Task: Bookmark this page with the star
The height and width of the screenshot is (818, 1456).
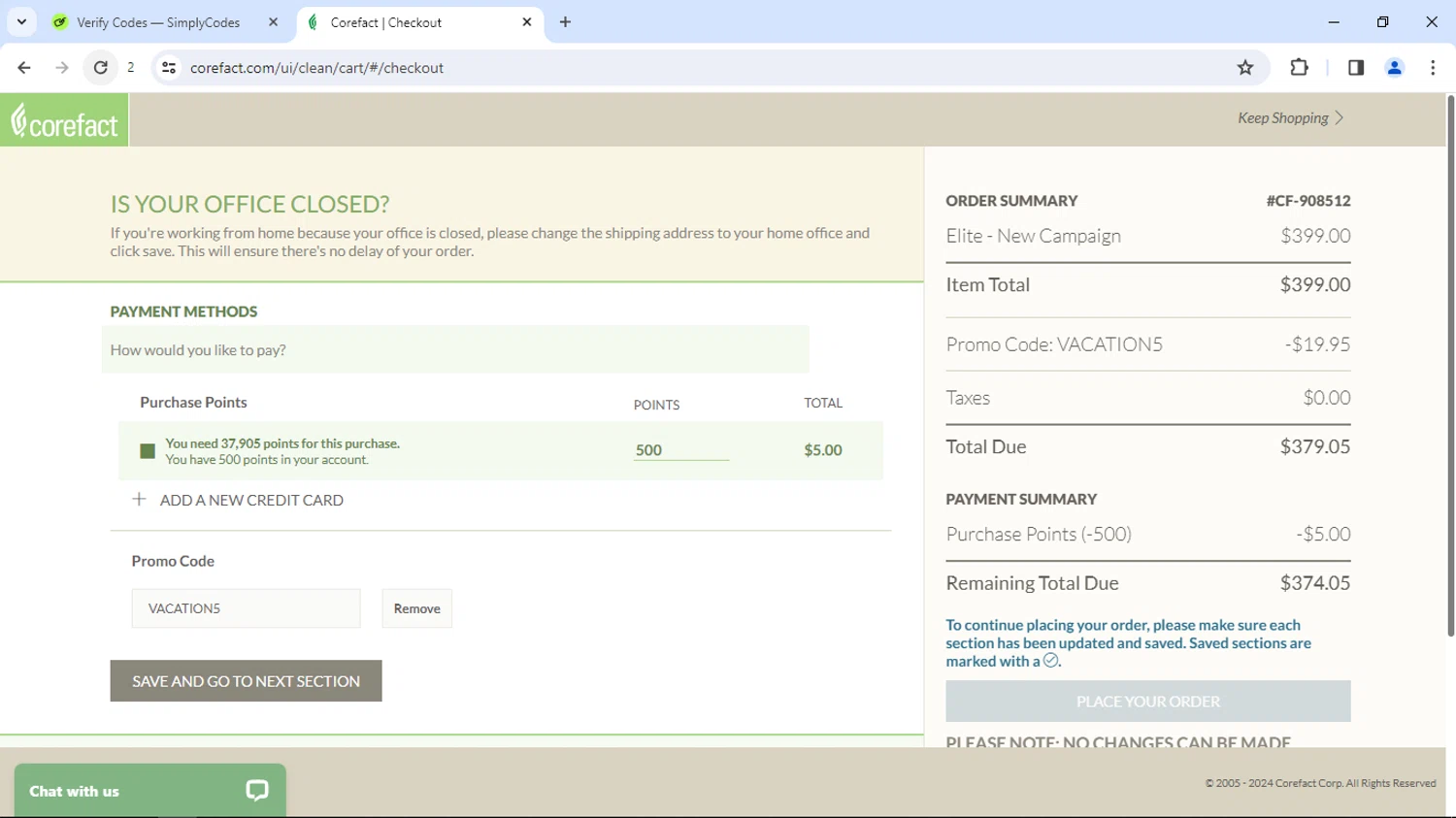Action: click(1245, 68)
